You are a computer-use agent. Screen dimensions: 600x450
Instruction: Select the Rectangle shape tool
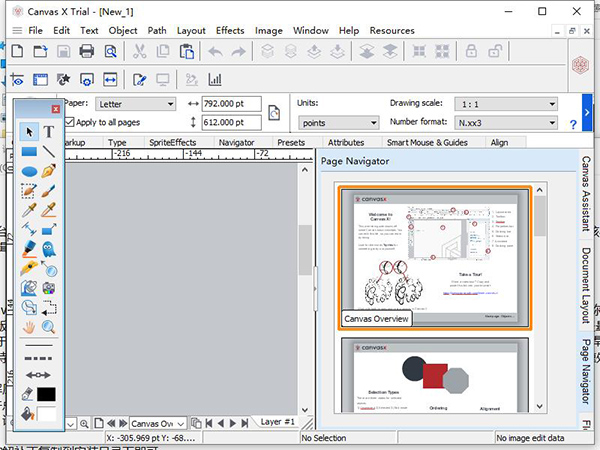(29, 152)
